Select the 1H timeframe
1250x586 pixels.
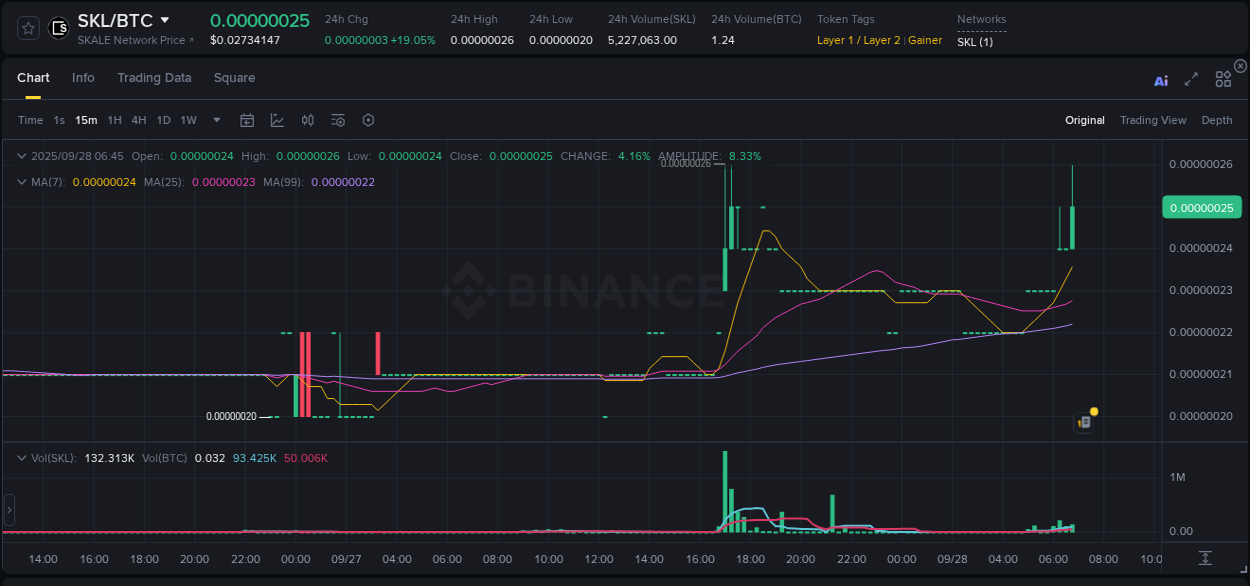click(x=115, y=119)
